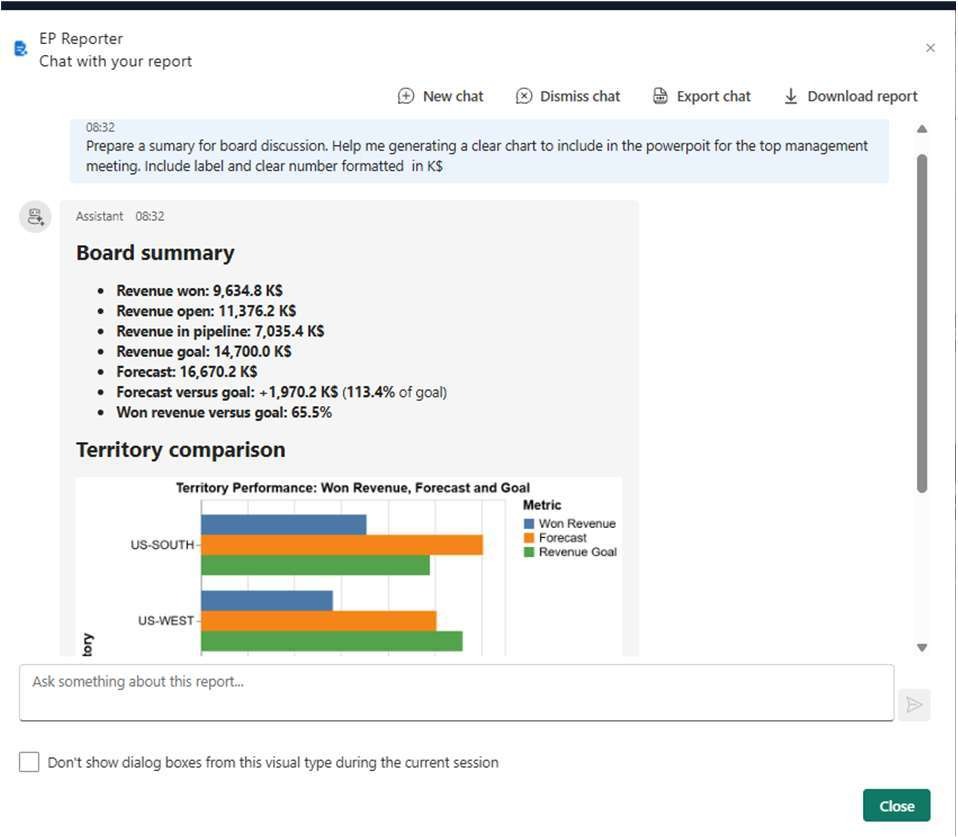
Task: Click the scrollbar down arrow
Action: click(x=922, y=648)
